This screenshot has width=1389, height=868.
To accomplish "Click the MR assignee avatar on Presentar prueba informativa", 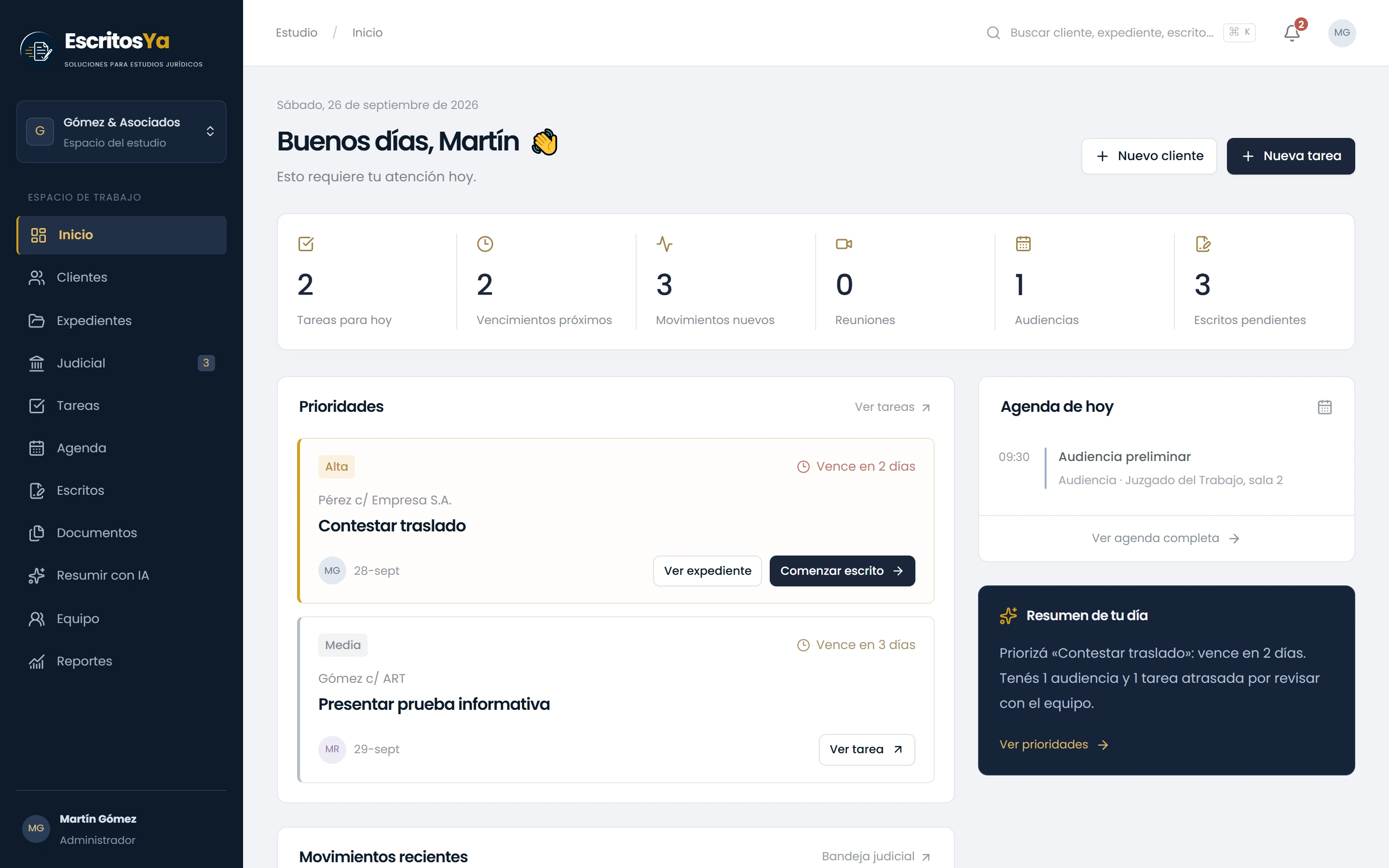I will (332, 749).
